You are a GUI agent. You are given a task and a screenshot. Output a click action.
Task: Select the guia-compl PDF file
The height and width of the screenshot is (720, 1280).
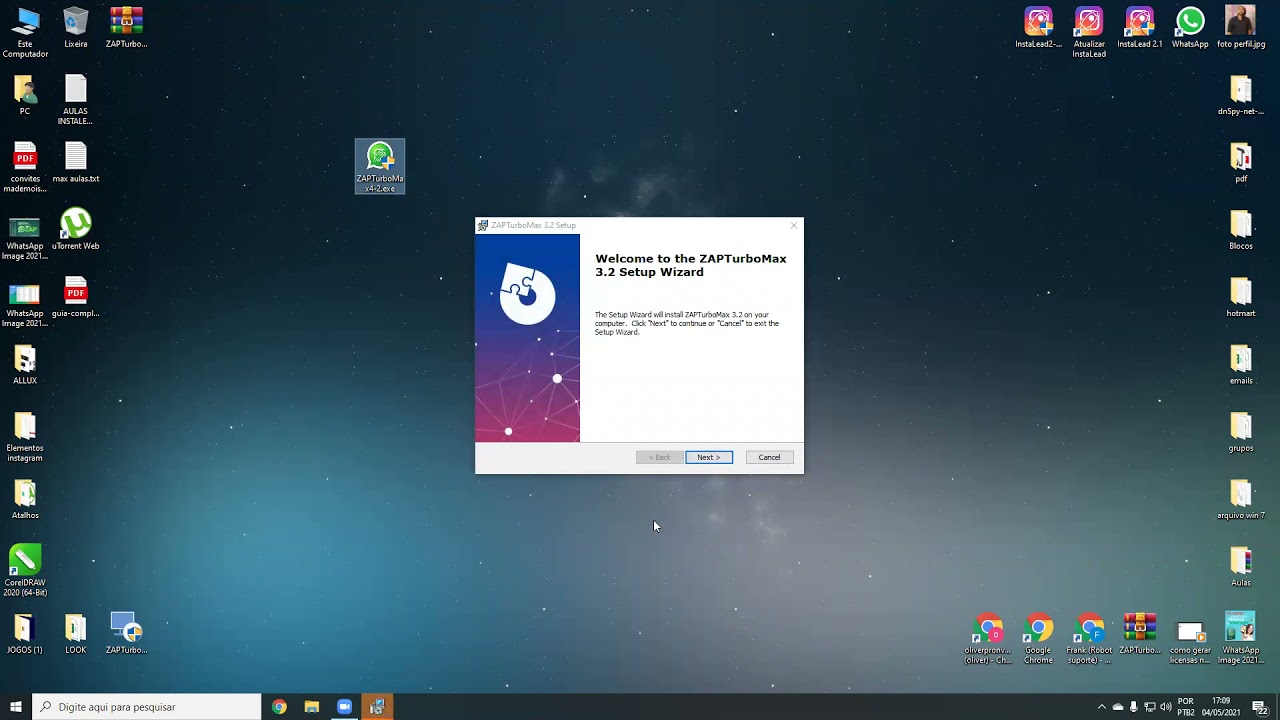[76, 297]
